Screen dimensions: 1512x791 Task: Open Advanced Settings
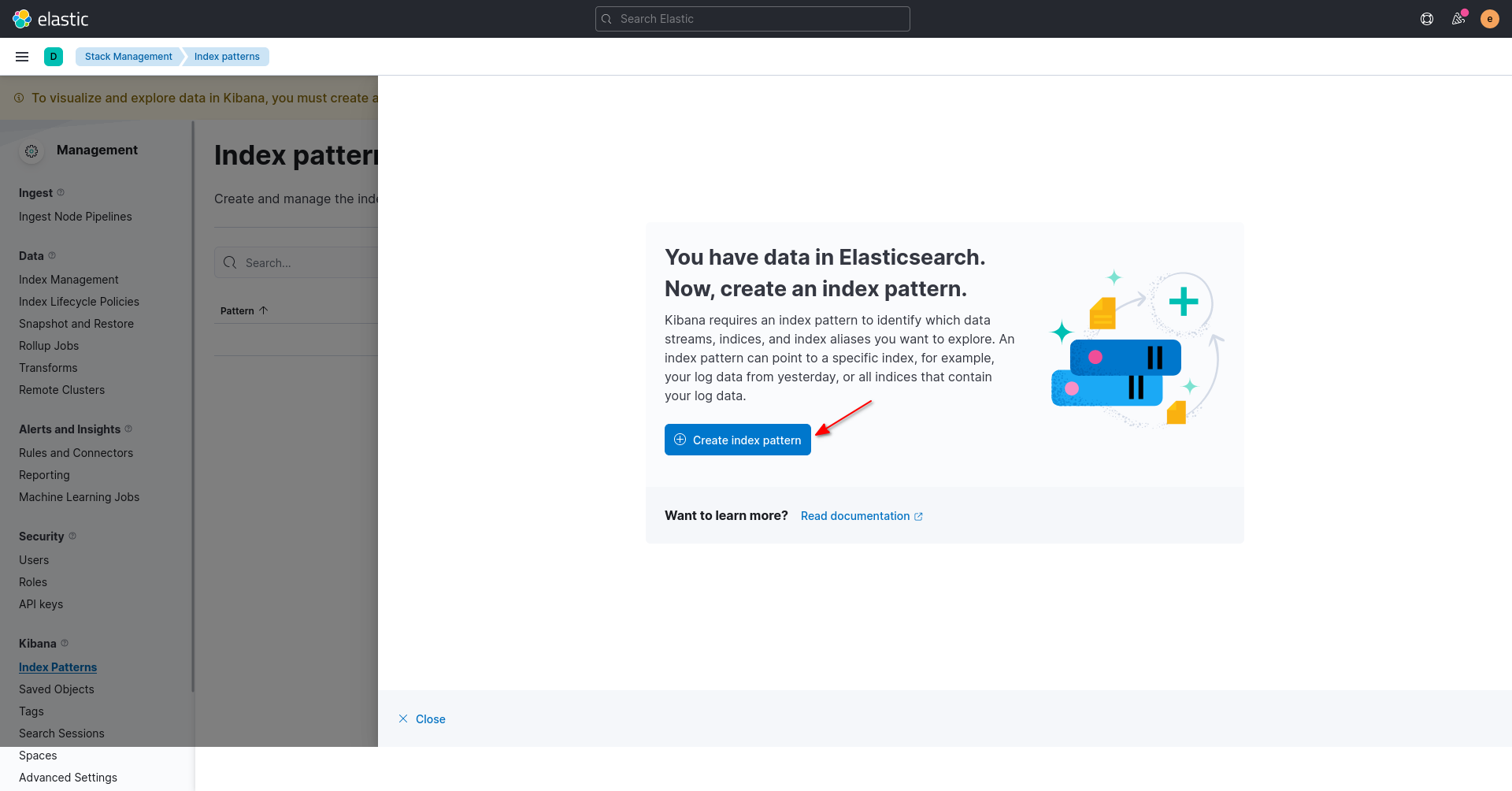tap(68, 778)
